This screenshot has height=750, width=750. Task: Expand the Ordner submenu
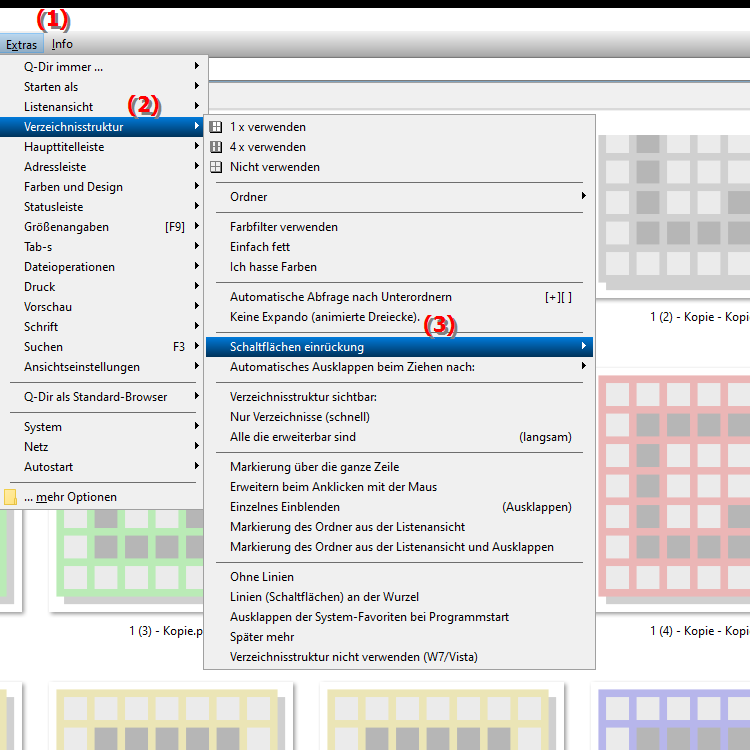pyautogui.click(x=399, y=197)
